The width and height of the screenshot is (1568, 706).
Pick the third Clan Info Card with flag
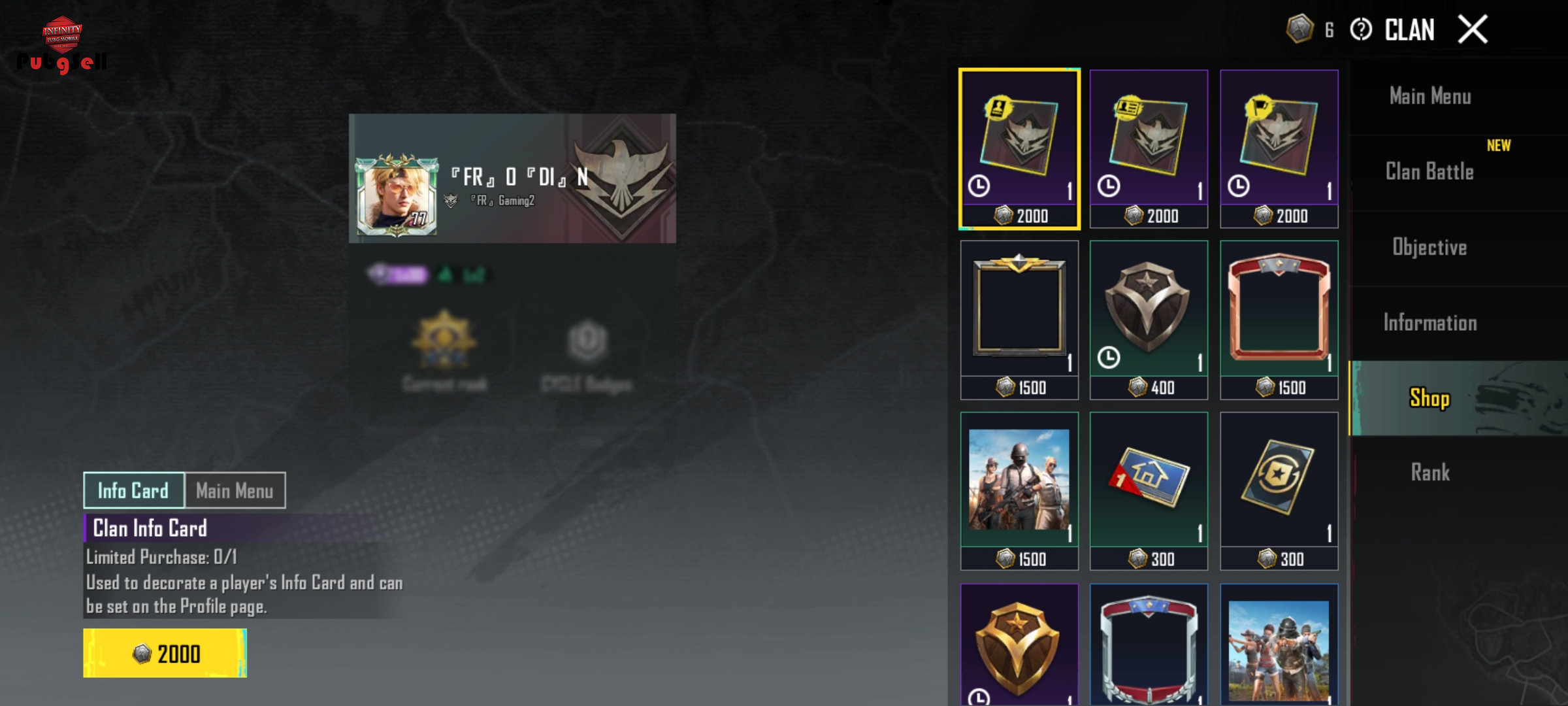pos(1279,148)
